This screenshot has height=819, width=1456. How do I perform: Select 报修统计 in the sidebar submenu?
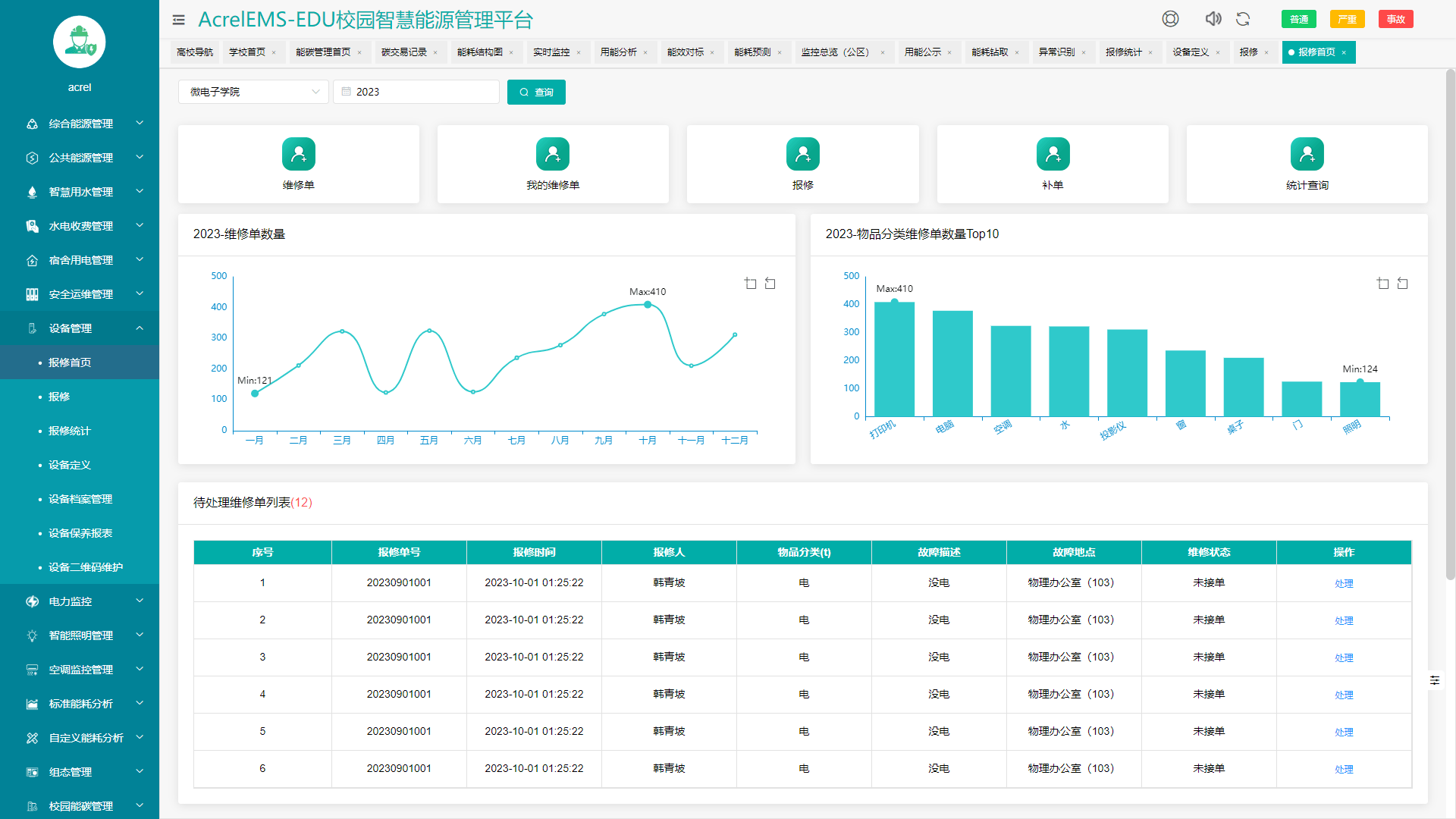pyautogui.click(x=70, y=431)
